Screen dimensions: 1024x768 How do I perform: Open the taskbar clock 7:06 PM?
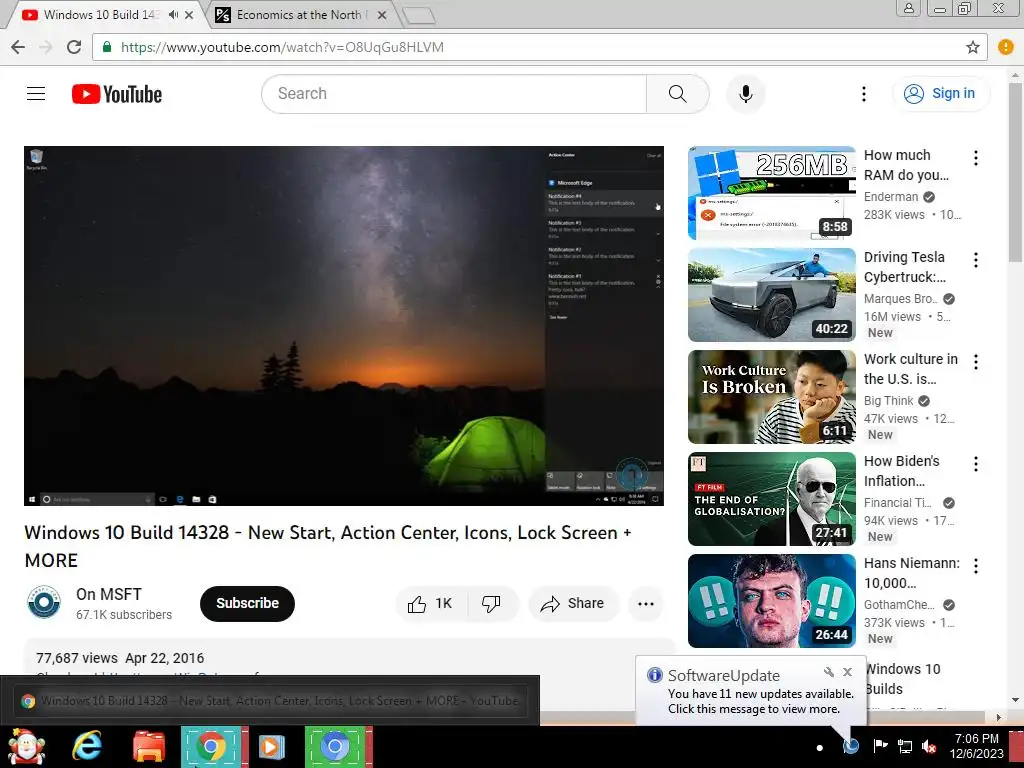pos(976,746)
